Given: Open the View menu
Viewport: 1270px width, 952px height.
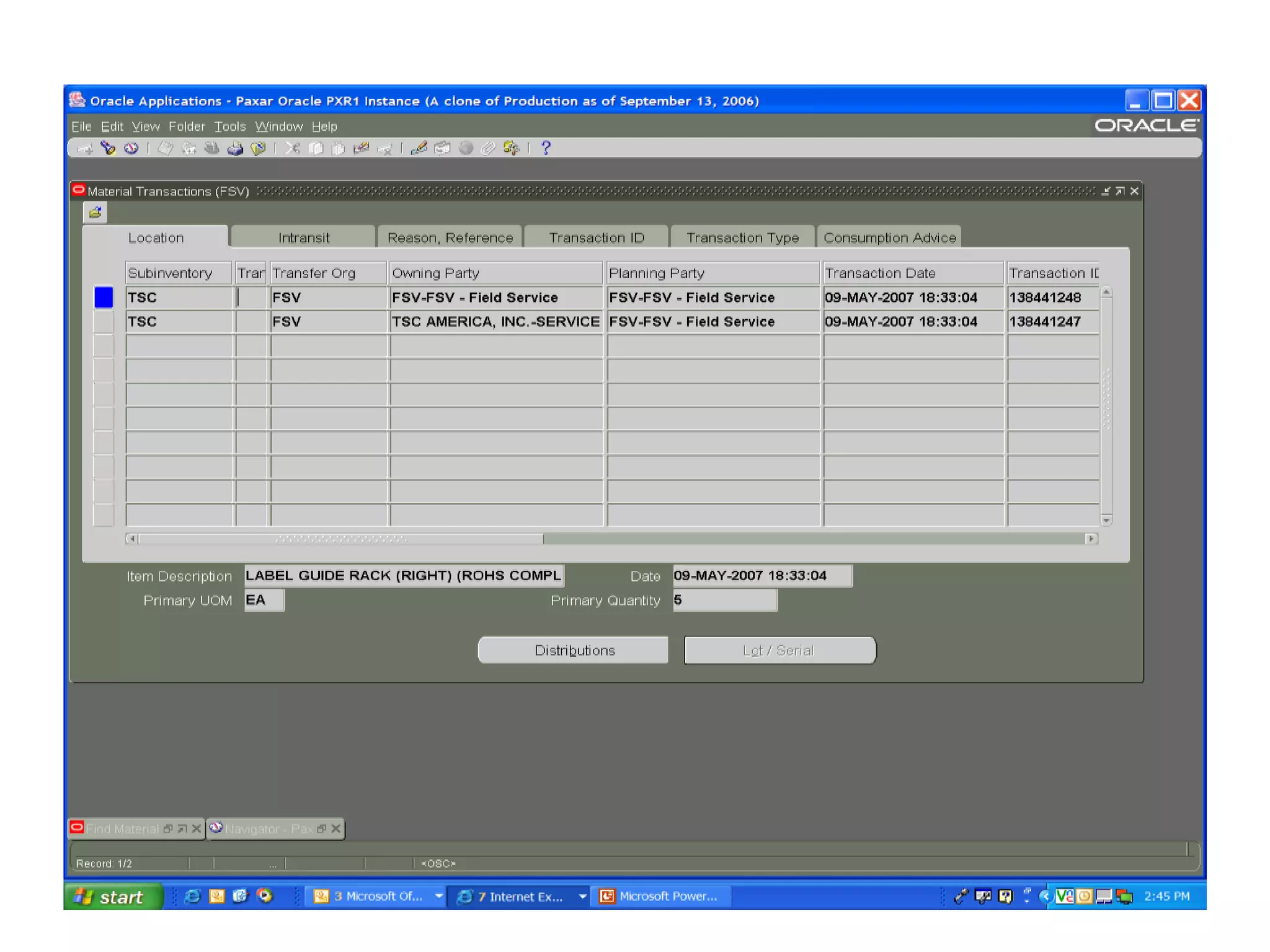Looking at the screenshot, I should point(146,126).
